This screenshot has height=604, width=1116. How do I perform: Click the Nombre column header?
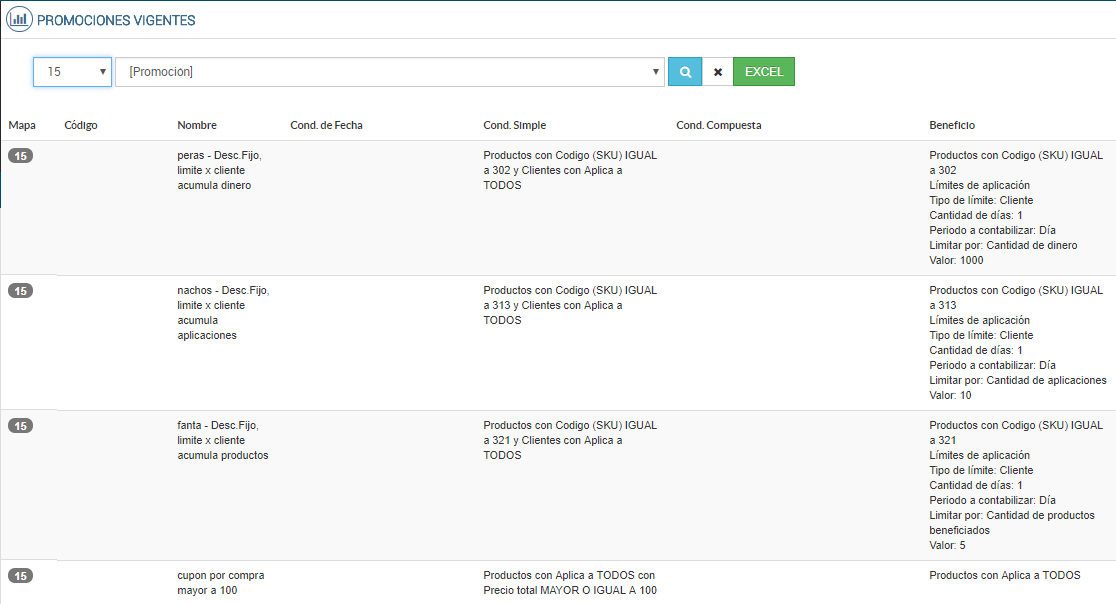[x=197, y=125]
